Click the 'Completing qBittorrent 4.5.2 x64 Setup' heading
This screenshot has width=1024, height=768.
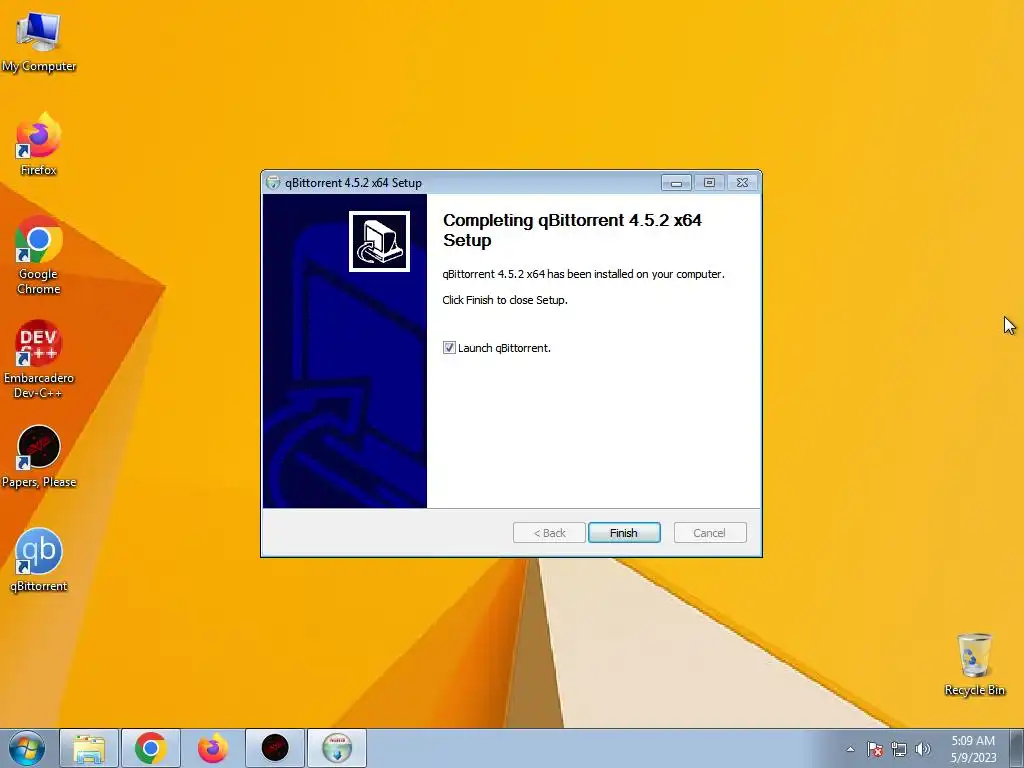coord(572,230)
